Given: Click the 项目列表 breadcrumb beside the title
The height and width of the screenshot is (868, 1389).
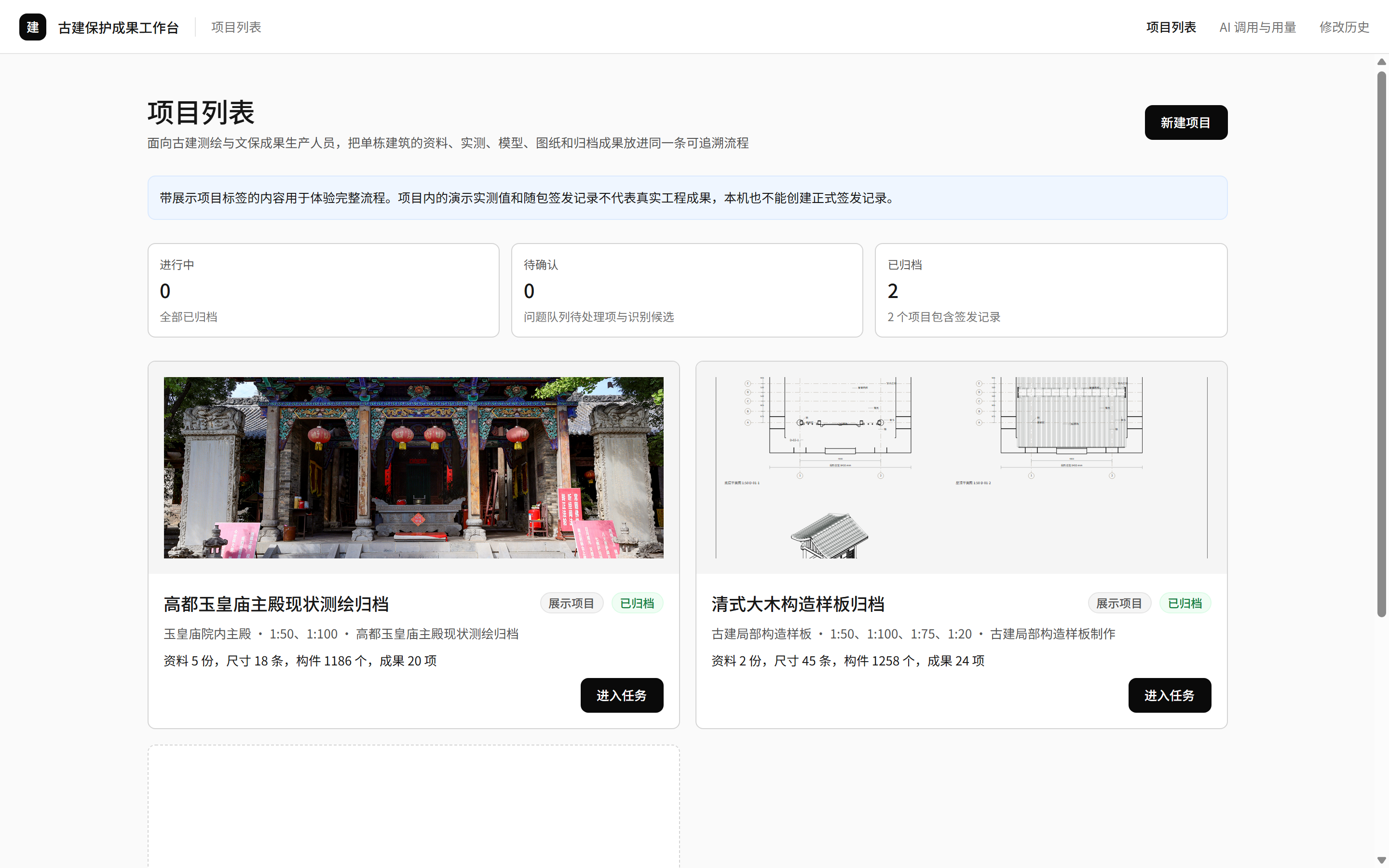Looking at the screenshot, I should point(236,27).
